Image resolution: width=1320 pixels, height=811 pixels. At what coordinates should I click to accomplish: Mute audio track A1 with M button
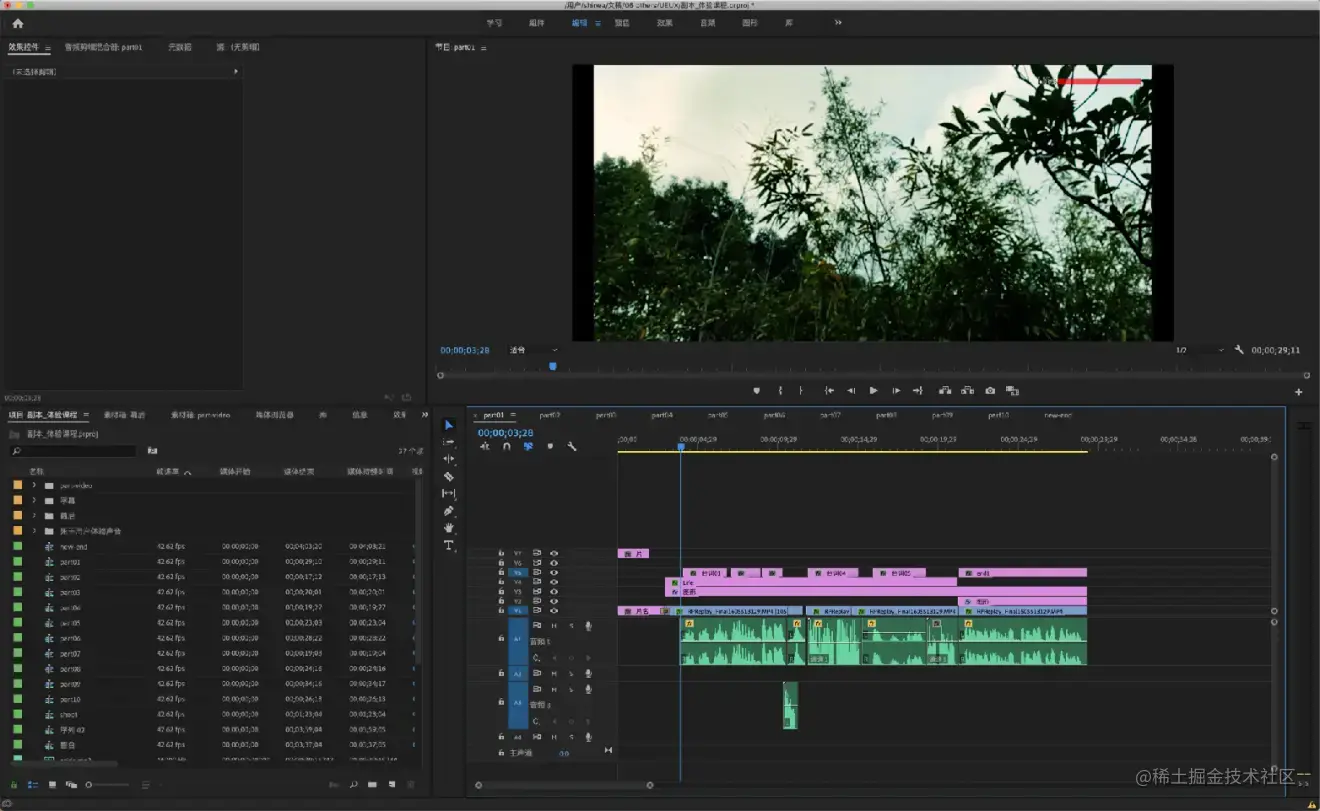[x=554, y=626]
